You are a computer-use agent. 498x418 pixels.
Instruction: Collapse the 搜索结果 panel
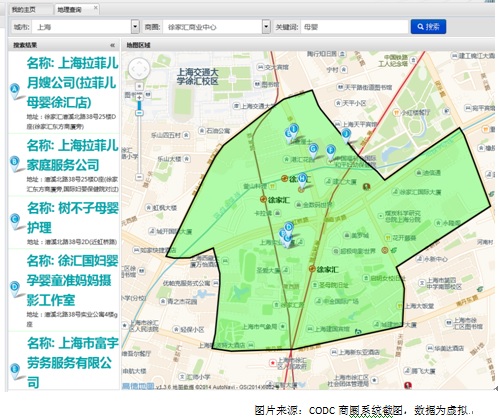coord(112,45)
